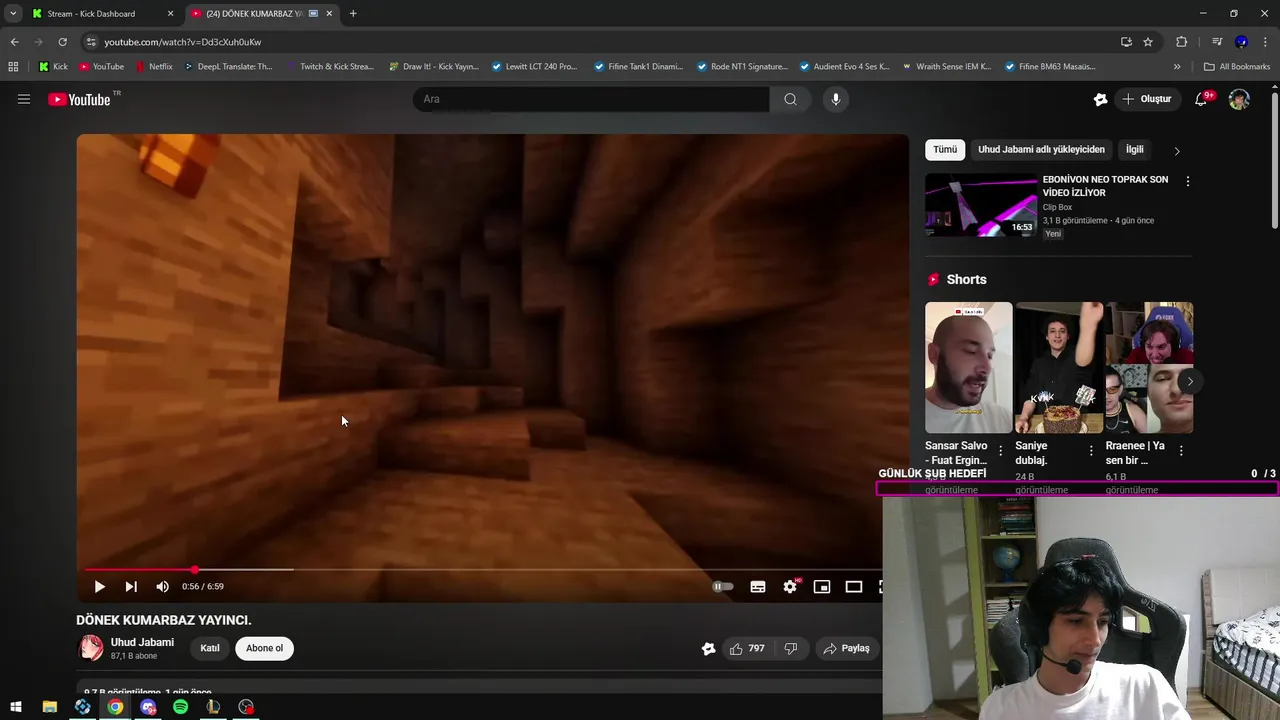This screenshot has height=720, width=1280.
Task: Open player settings gear
Action: [790, 587]
